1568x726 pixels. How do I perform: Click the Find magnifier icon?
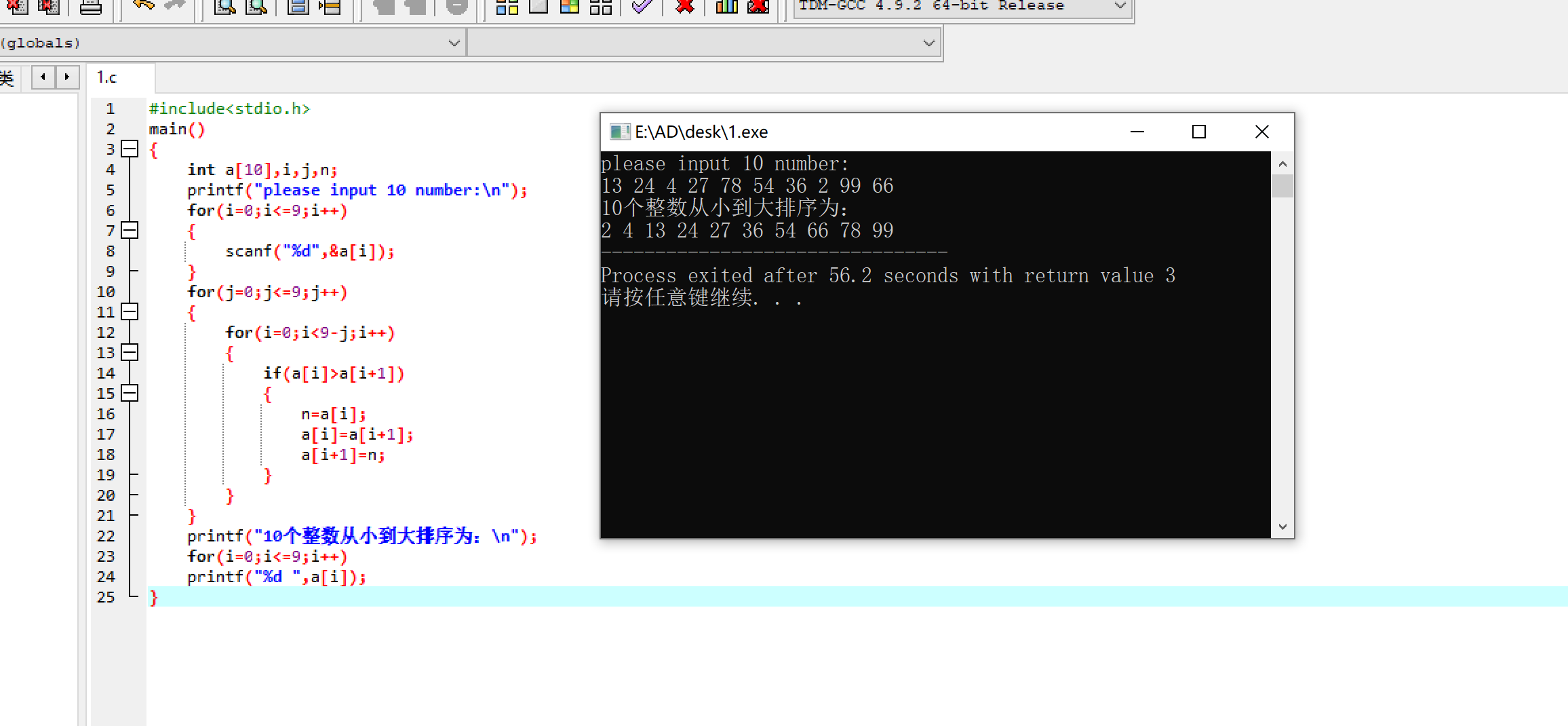[x=224, y=7]
